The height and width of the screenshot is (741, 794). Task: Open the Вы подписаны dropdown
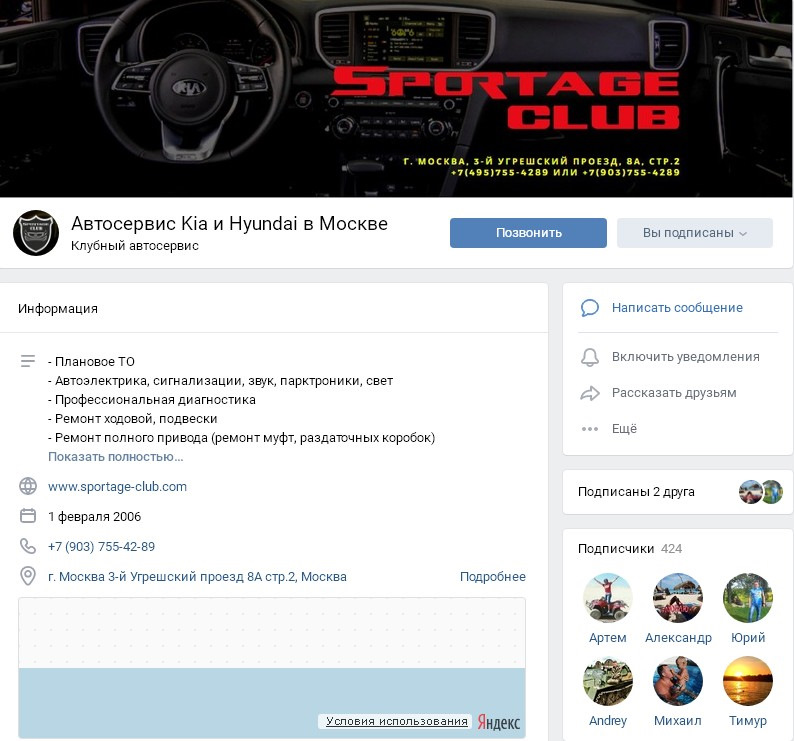[695, 233]
